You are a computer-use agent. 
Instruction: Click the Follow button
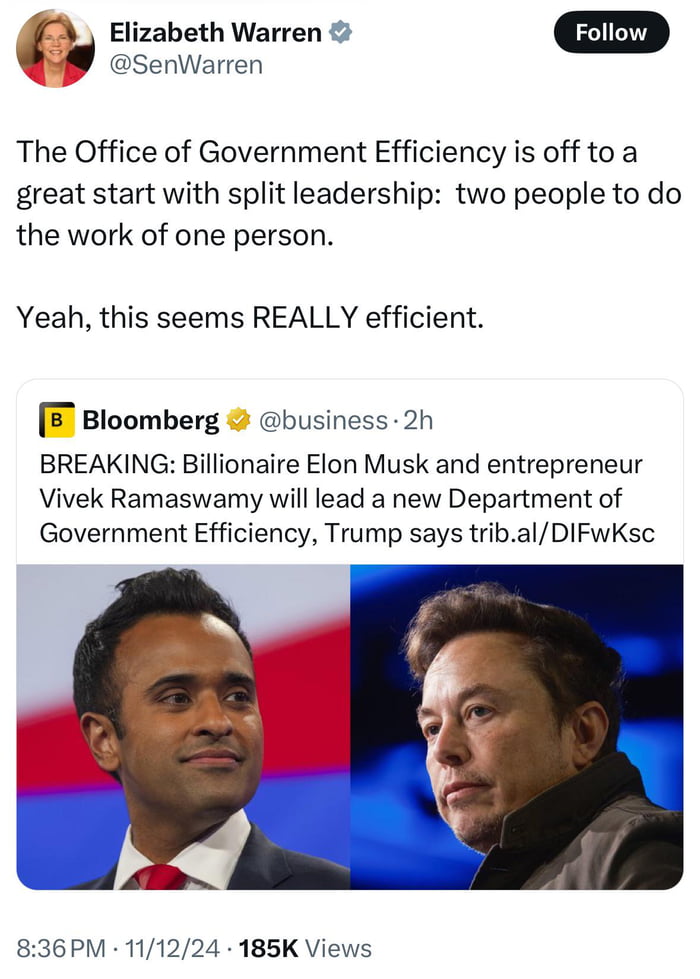[x=611, y=32]
